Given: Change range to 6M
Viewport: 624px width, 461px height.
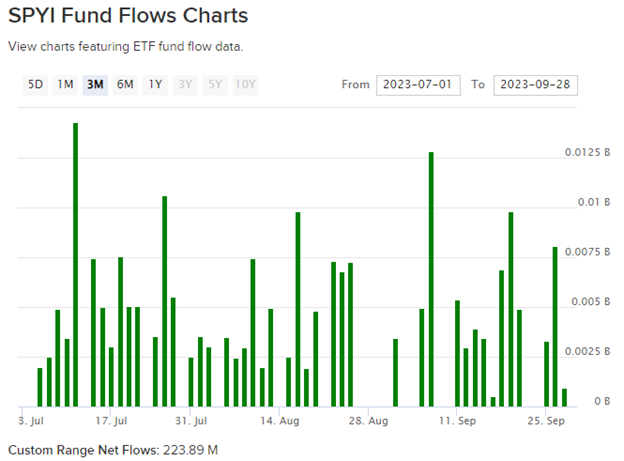Looking at the screenshot, I should 125,85.
